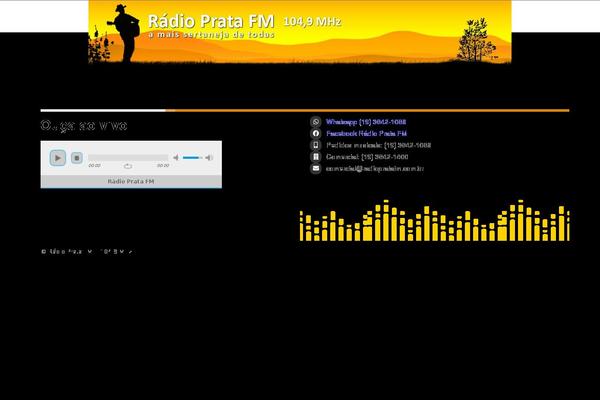Click the Facebook round icon
The image size is (600, 400).
point(316,133)
